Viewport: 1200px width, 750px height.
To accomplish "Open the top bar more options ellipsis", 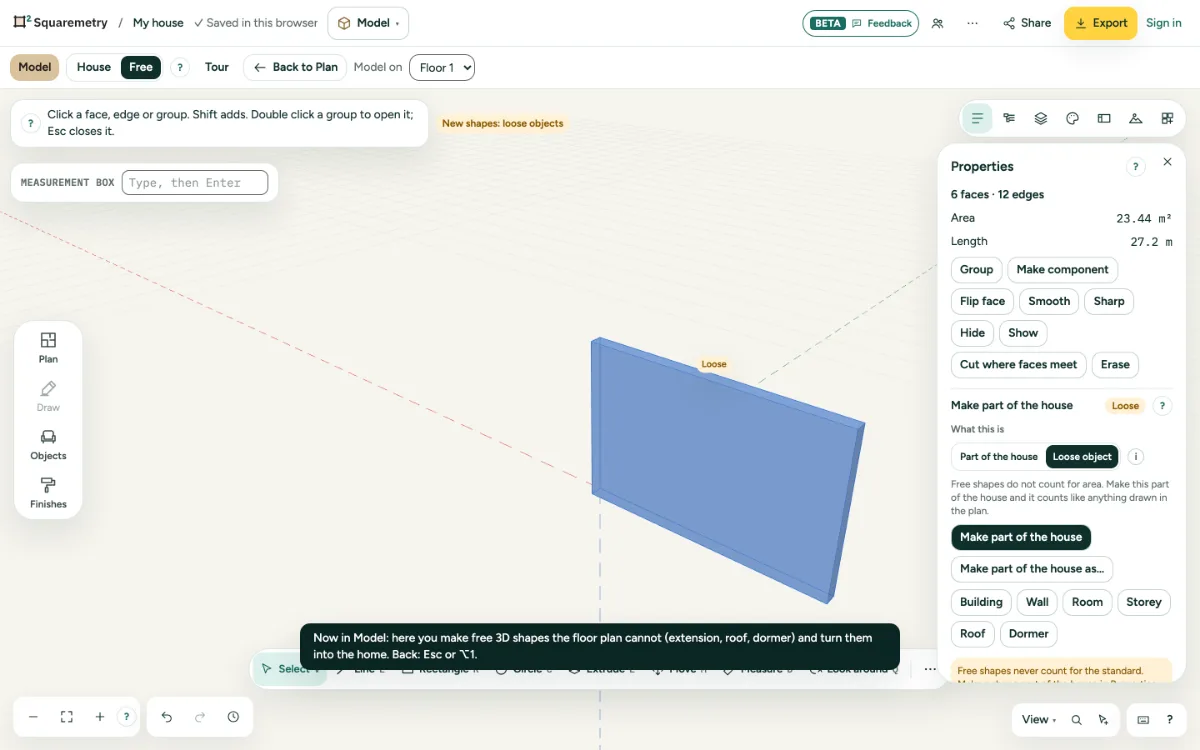I will point(972,23).
